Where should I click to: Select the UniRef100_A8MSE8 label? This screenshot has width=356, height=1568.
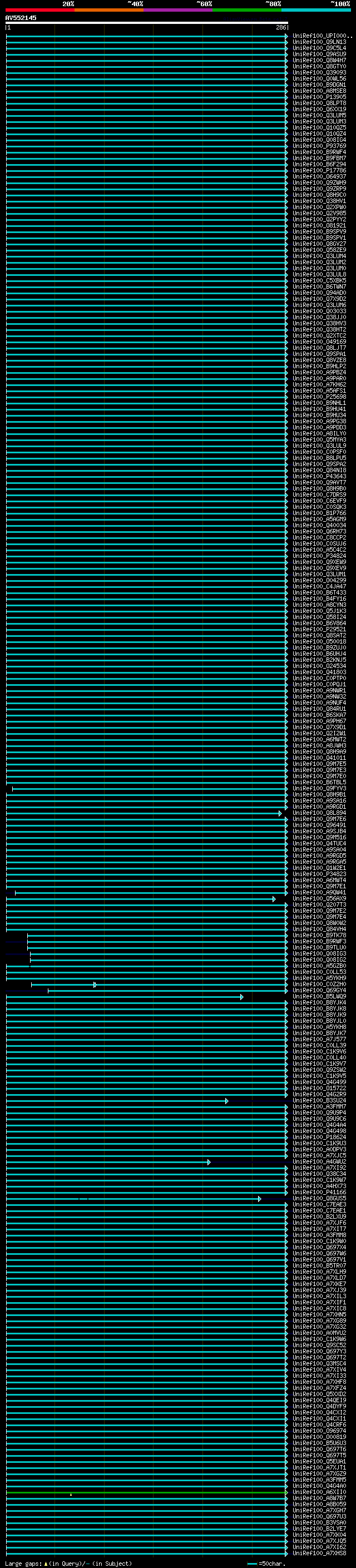pos(319,91)
